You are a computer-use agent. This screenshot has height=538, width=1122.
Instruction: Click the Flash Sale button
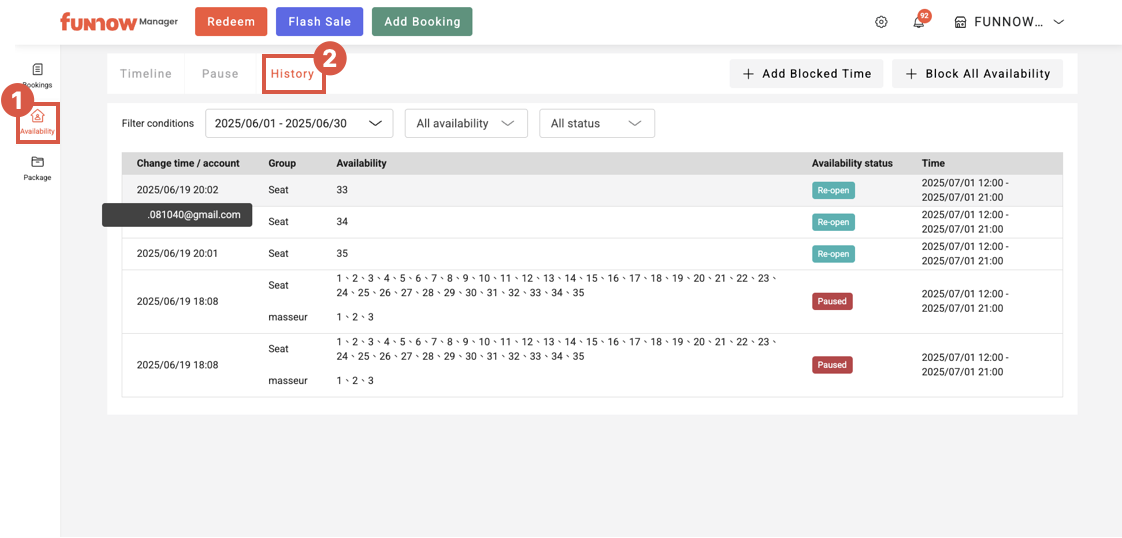pos(319,21)
